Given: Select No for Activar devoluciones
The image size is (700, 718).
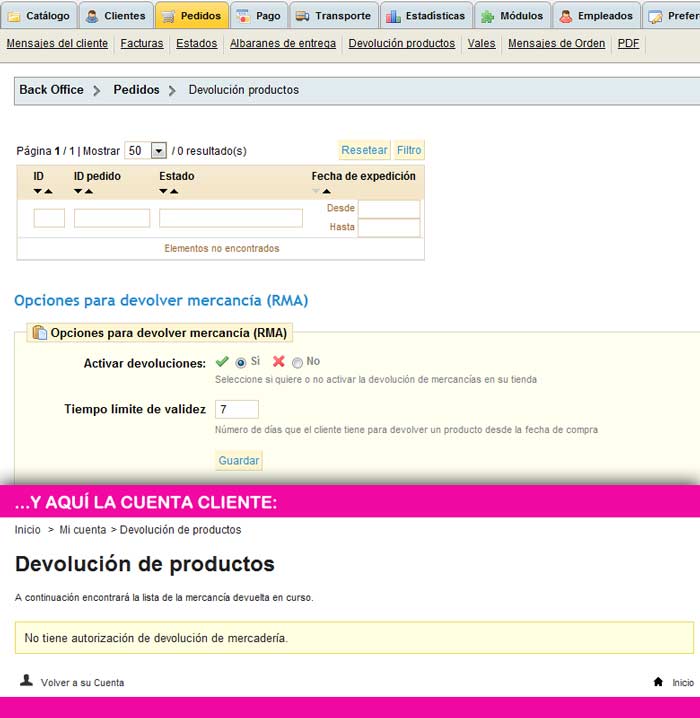Looking at the screenshot, I should [297, 363].
